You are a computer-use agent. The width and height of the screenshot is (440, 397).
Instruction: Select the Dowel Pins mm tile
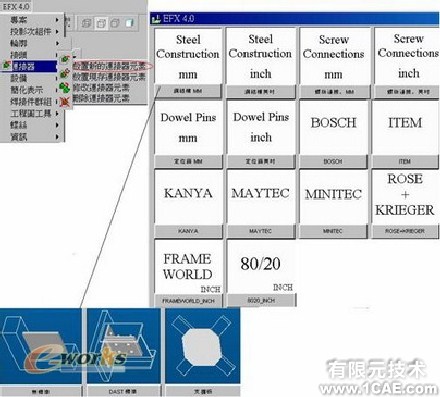[x=188, y=128]
